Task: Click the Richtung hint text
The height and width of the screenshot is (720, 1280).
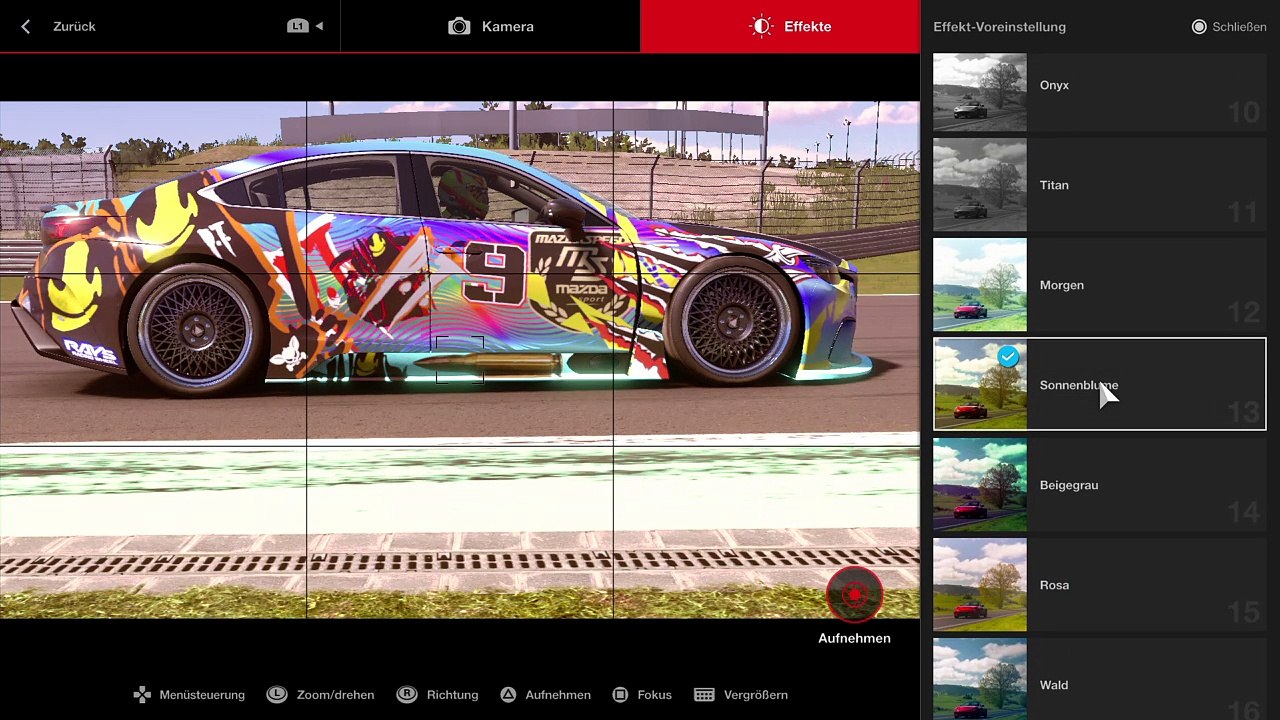Action: tap(452, 695)
